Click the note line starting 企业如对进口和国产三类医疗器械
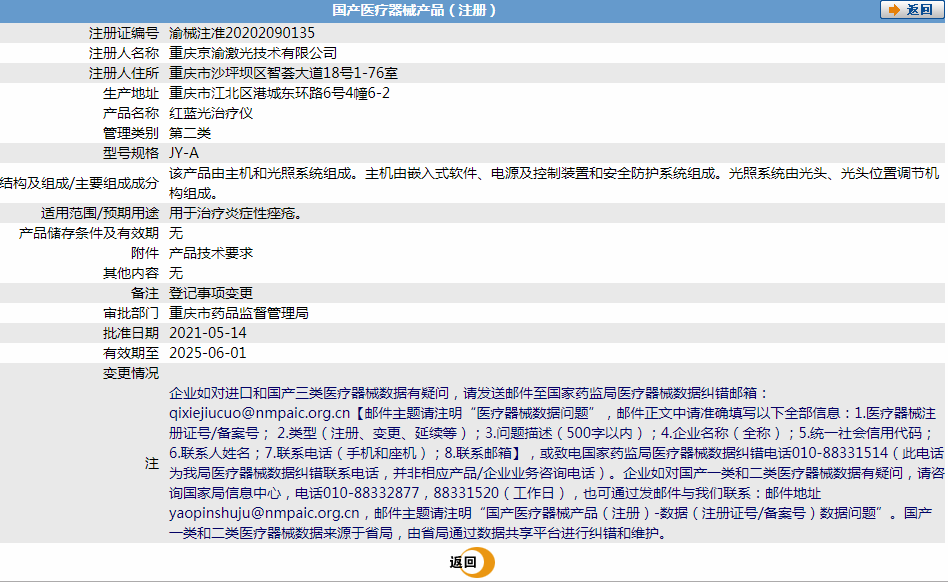Image resolution: width=948 pixels, height=582 pixels. 469,393
